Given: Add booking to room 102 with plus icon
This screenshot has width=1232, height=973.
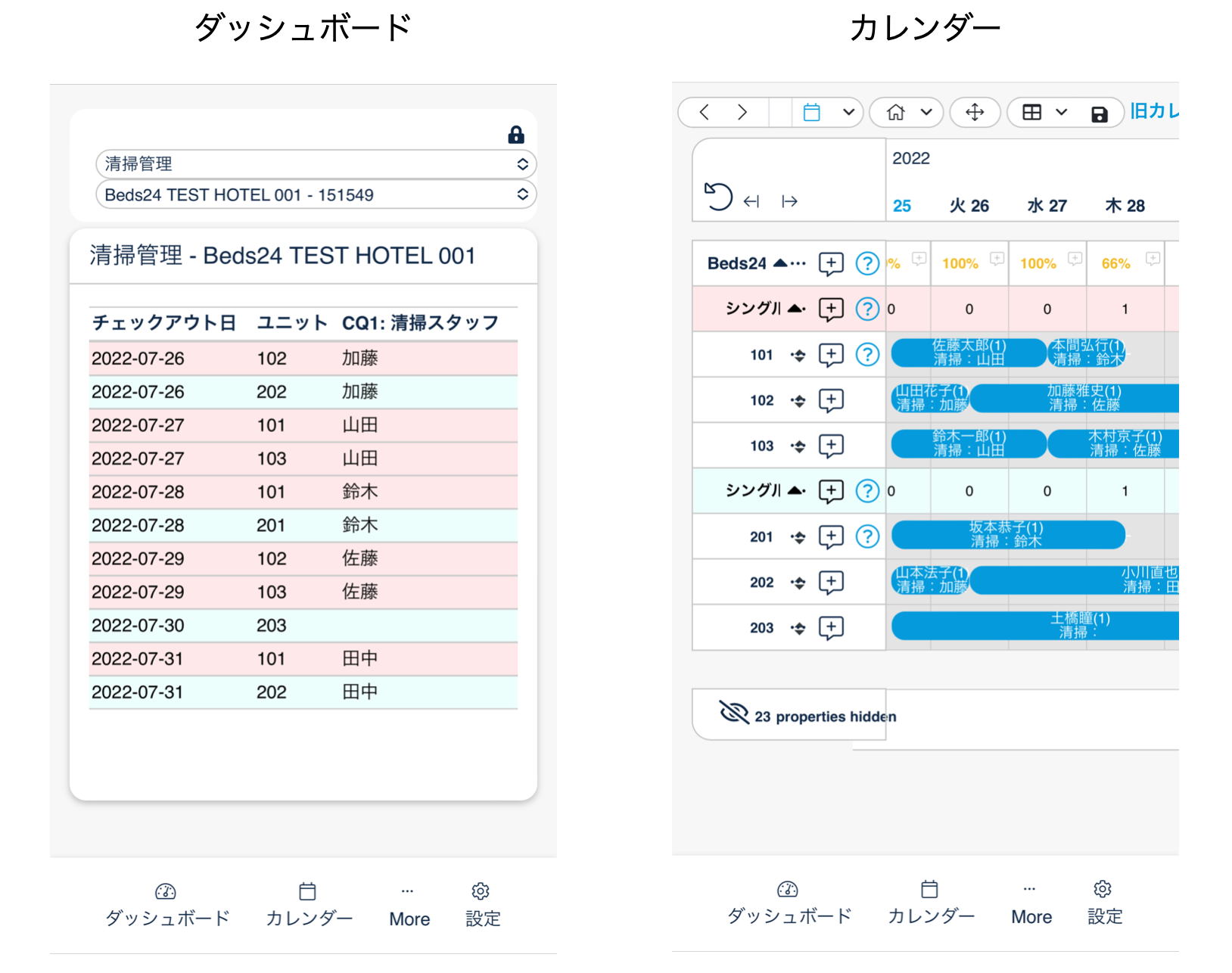Looking at the screenshot, I should point(831,400).
